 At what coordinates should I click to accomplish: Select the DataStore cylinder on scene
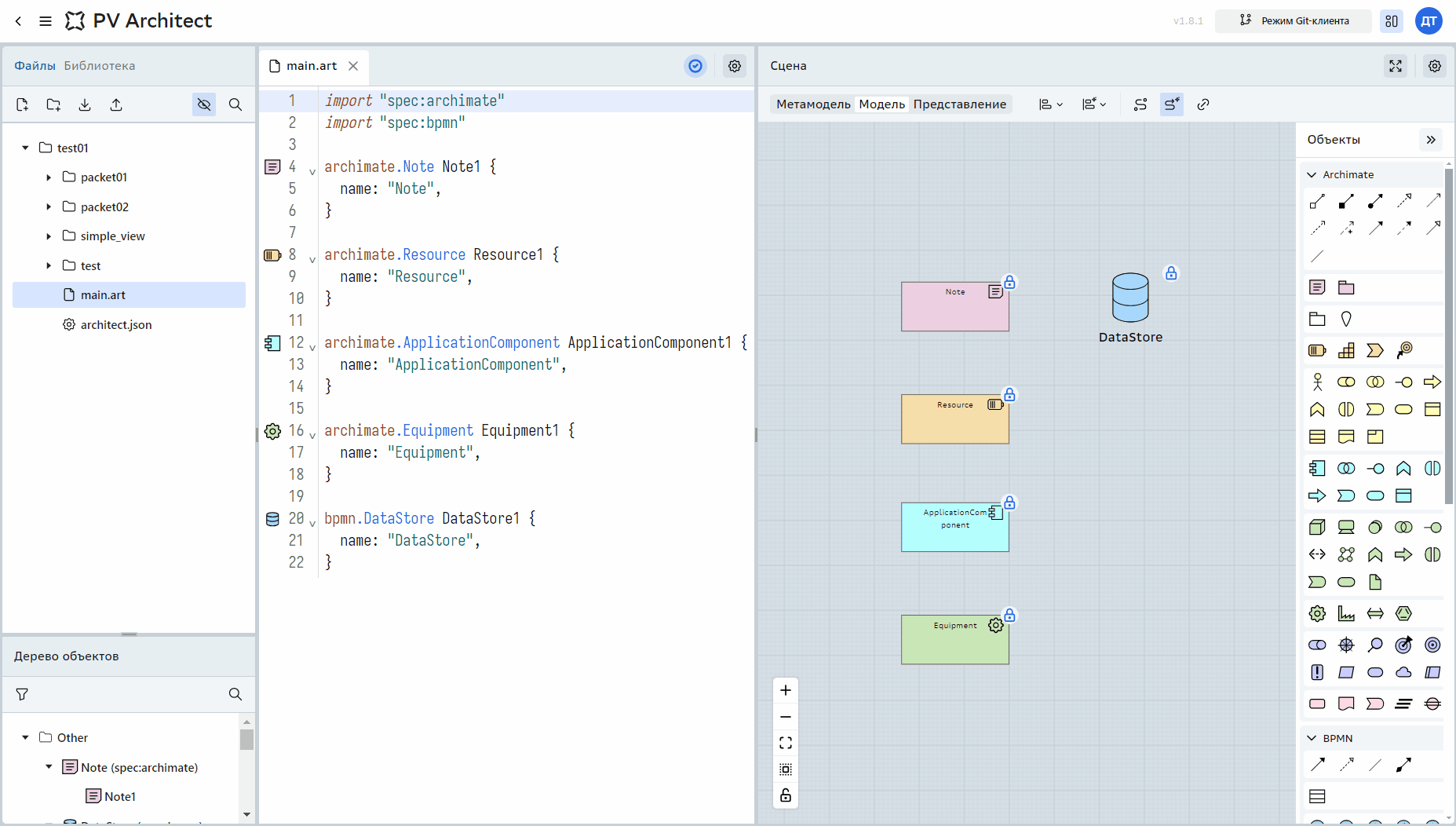pyautogui.click(x=1130, y=298)
